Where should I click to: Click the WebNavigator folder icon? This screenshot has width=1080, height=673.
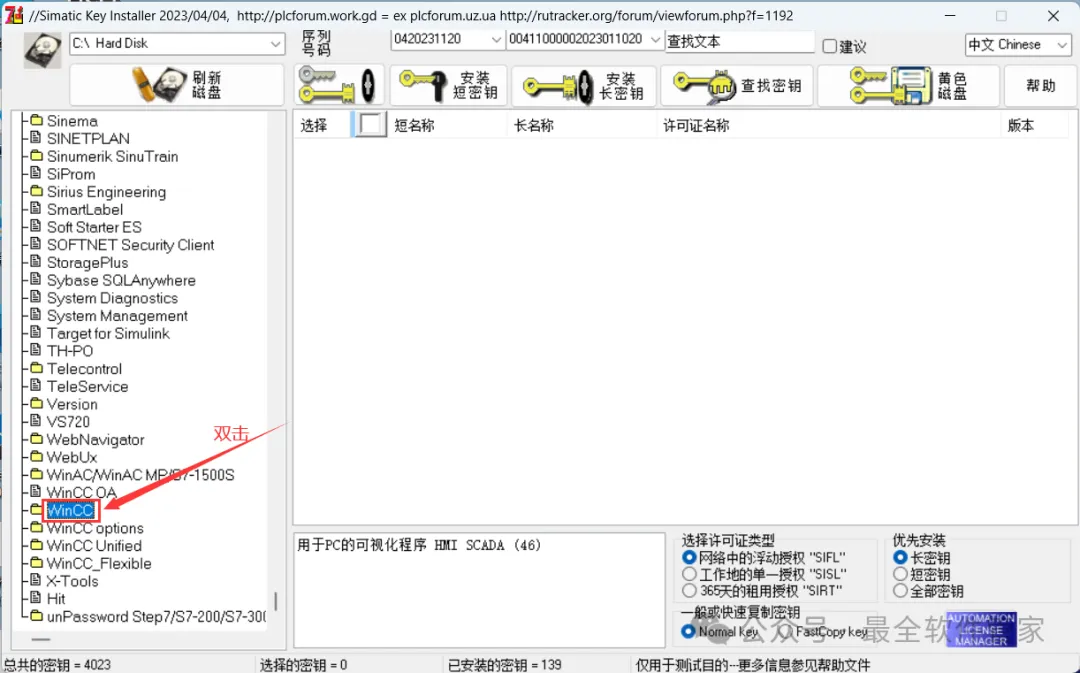(37, 439)
